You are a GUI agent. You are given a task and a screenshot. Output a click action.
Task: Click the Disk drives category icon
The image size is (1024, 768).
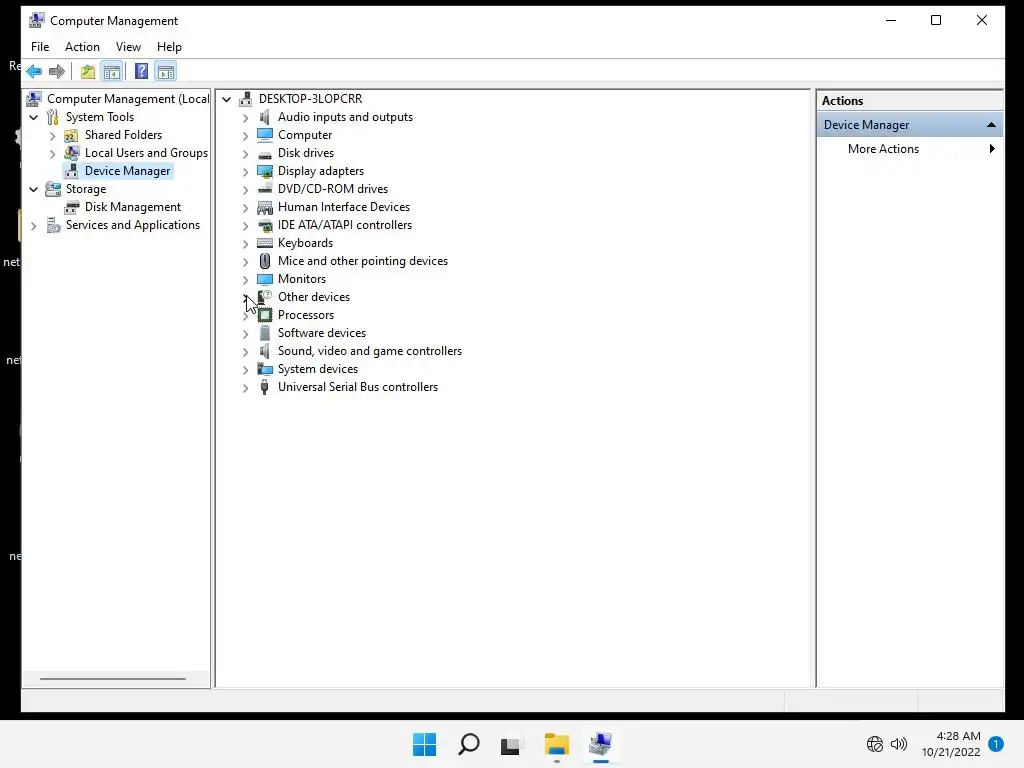coord(264,154)
